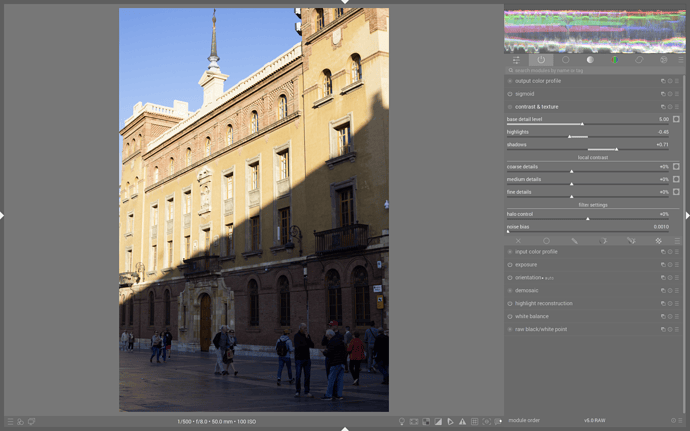Expand the sigmoid module
Image resolution: width=690 pixels, height=431 pixels.
525,94
